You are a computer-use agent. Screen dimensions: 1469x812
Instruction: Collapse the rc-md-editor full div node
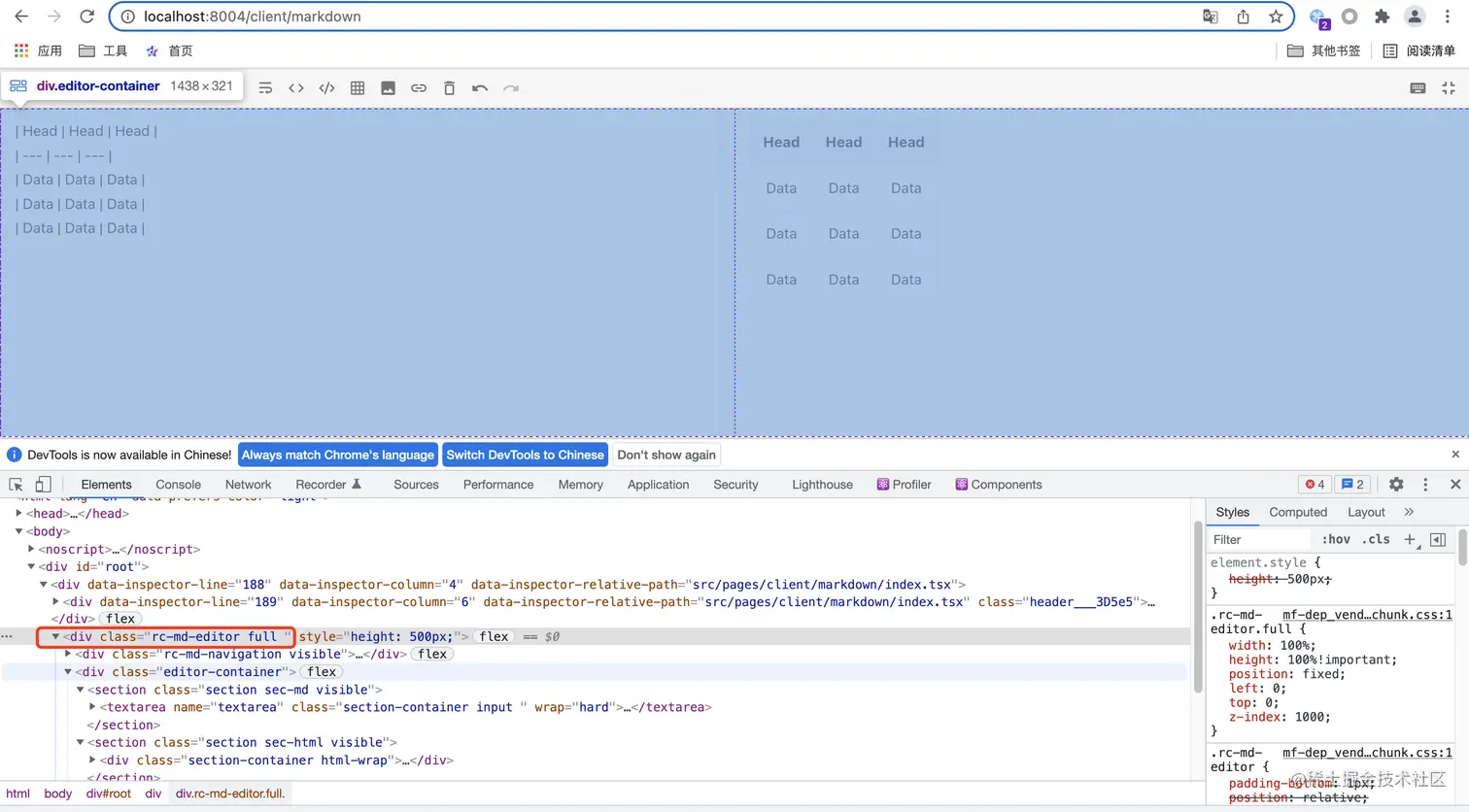point(55,637)
